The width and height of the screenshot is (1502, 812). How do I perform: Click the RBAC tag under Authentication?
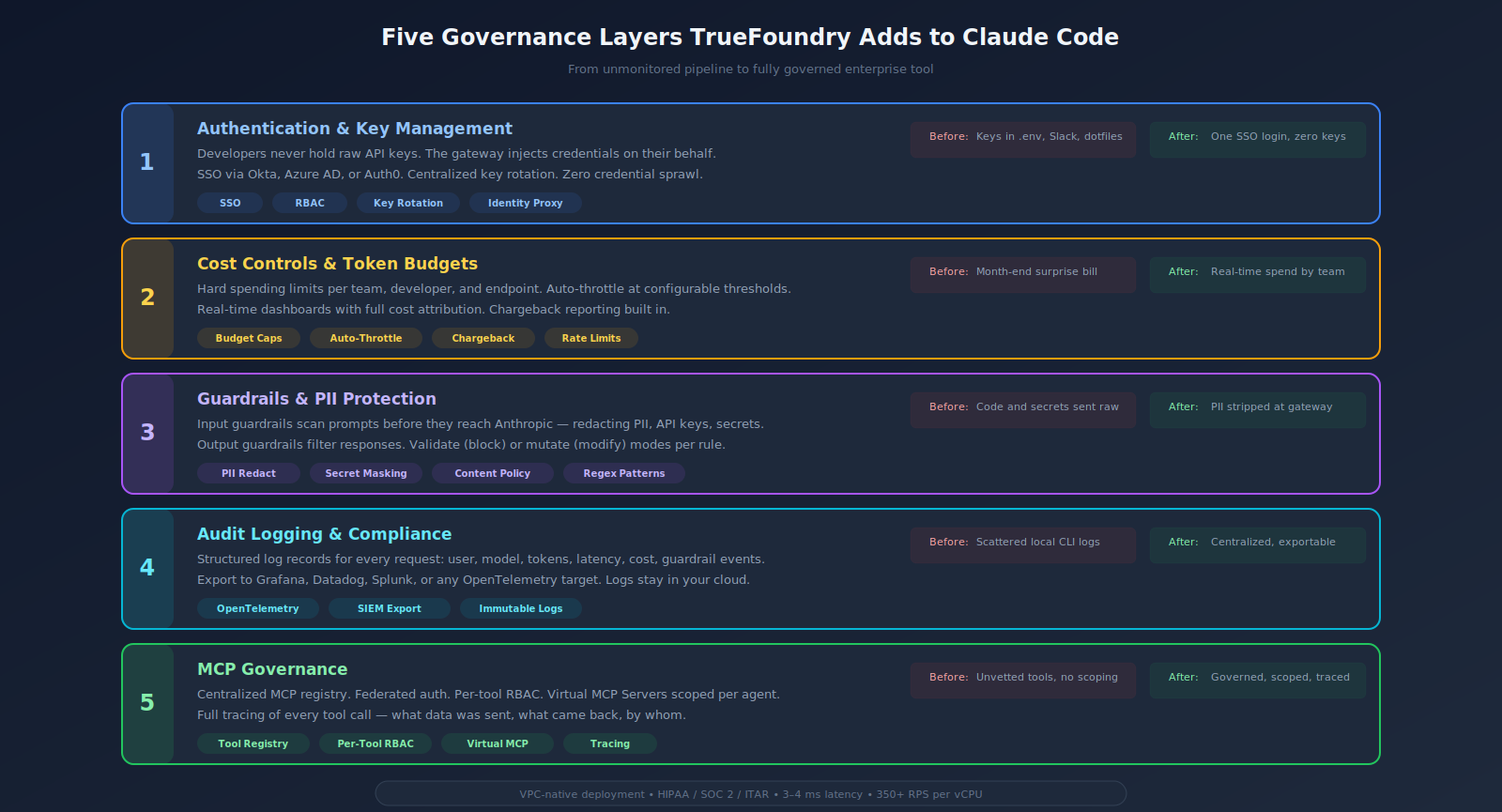(x=310, y=203)
